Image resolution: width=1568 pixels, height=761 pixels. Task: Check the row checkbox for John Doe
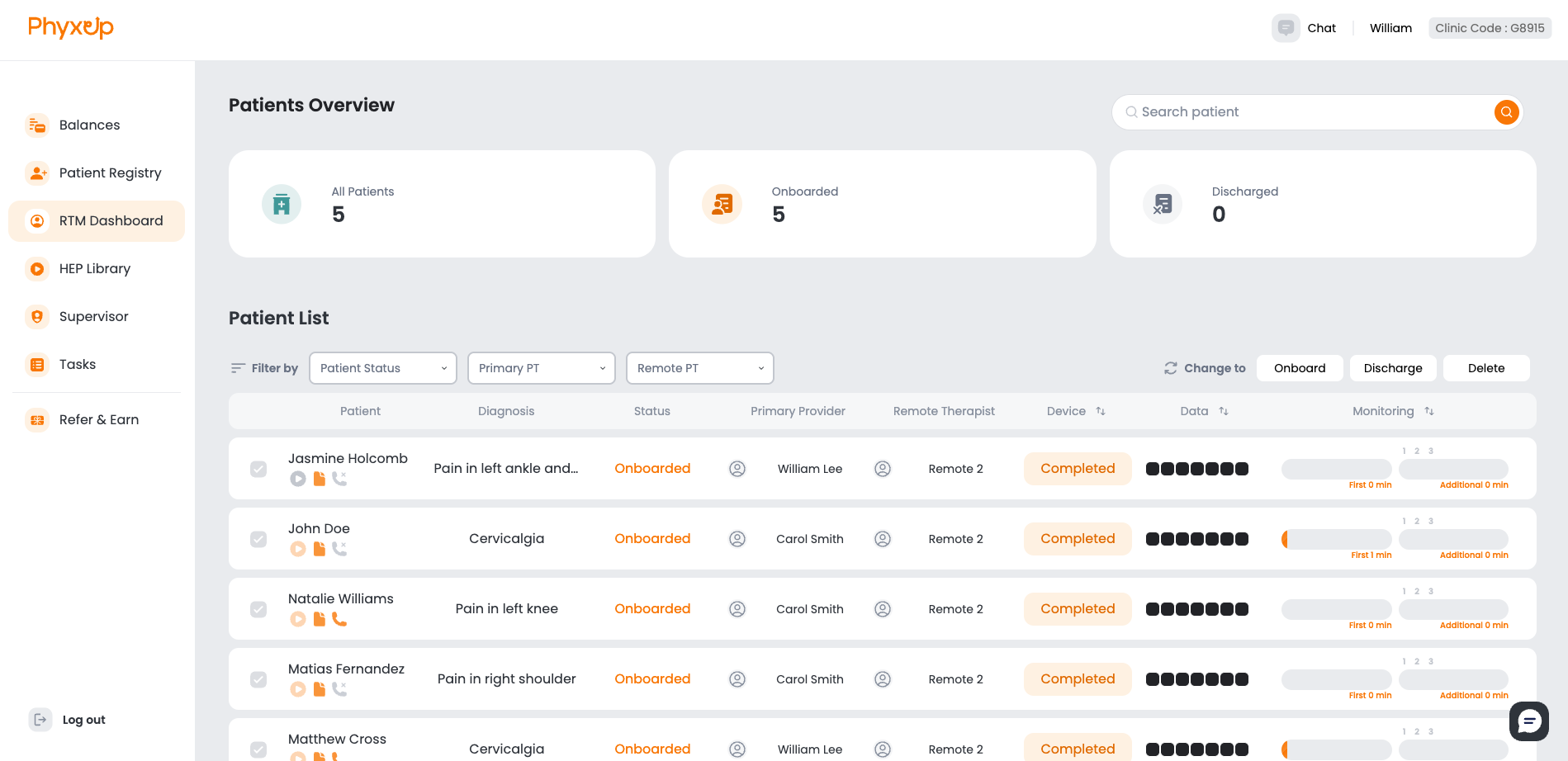click(x=258, y=539)
